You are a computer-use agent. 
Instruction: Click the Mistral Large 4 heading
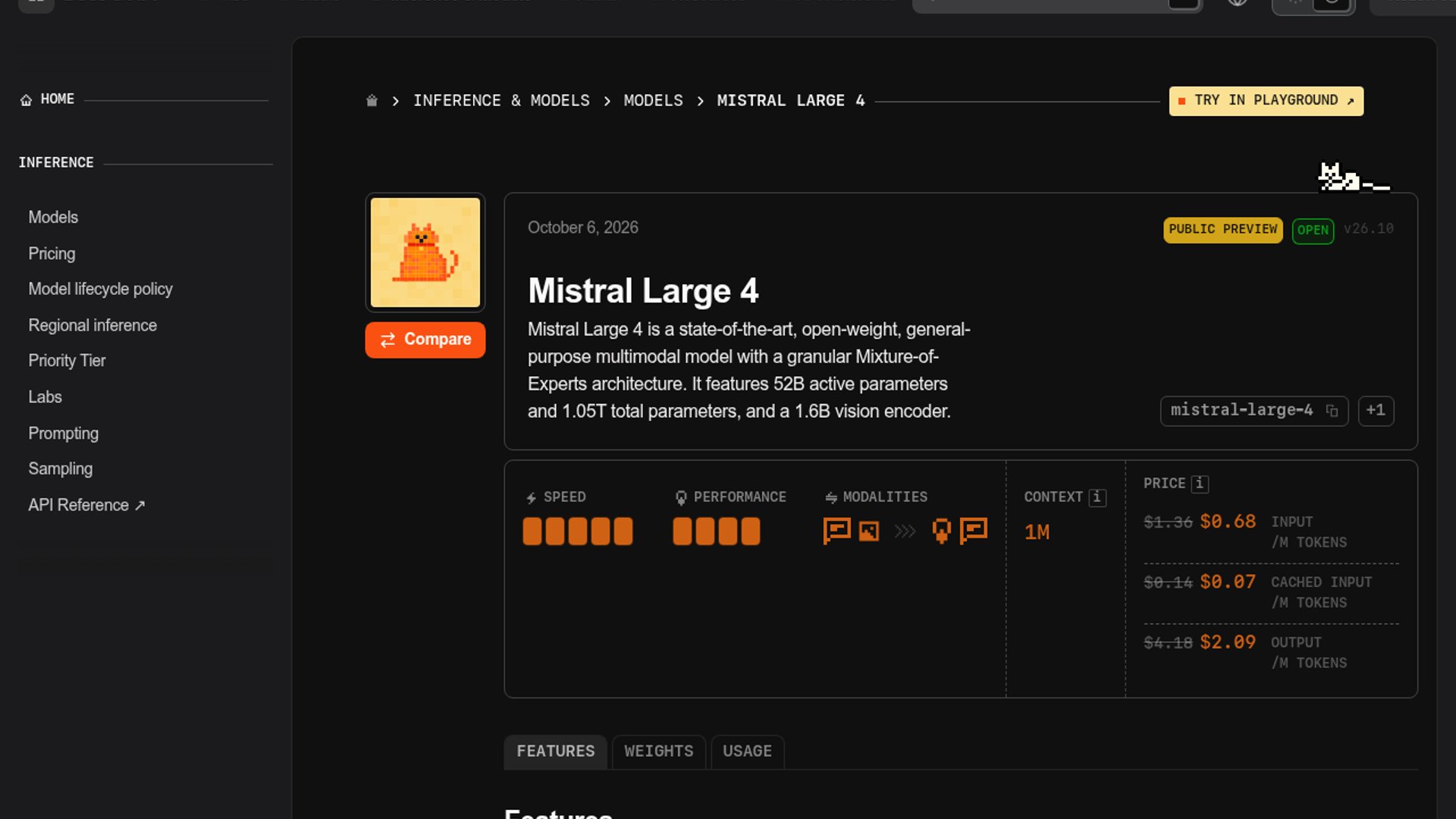pos(643,291)
